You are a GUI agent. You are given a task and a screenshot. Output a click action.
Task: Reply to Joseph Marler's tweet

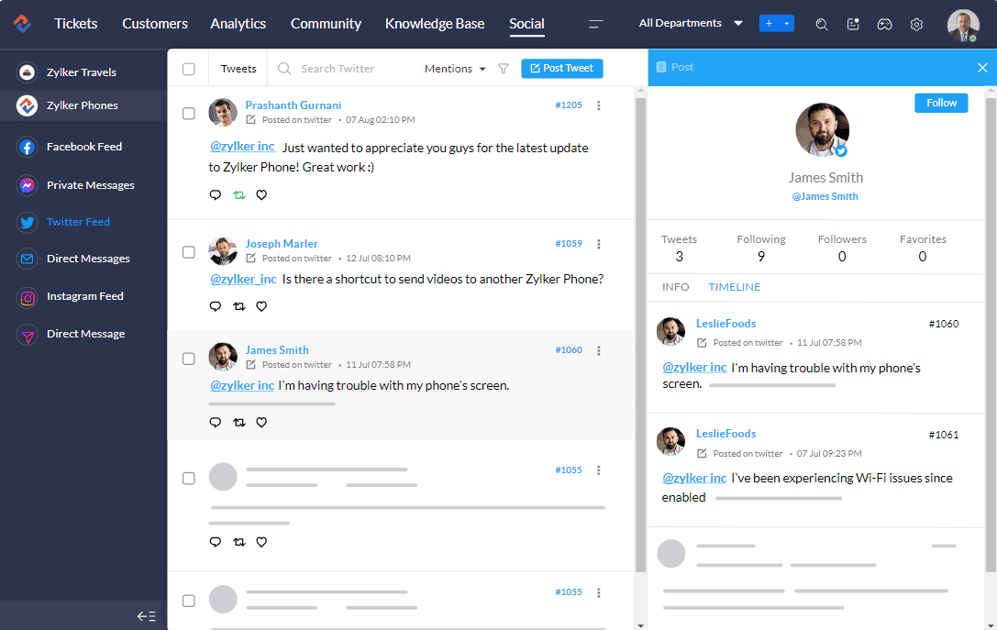216,306
